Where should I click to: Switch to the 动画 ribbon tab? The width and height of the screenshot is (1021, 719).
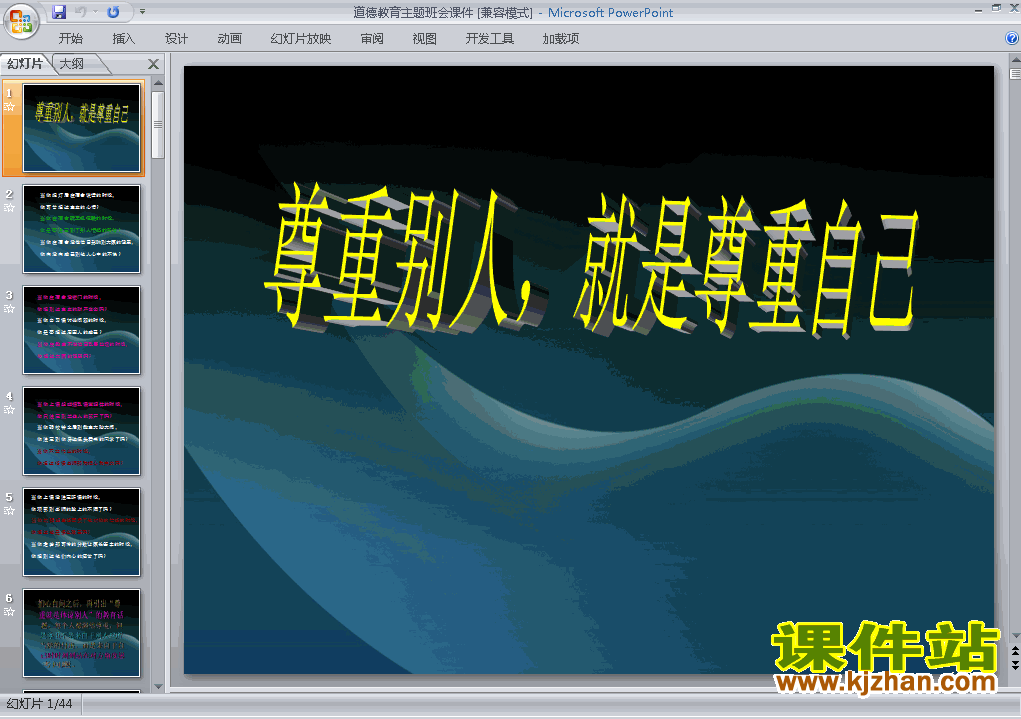pyautogui.click(x=229, y=38)
